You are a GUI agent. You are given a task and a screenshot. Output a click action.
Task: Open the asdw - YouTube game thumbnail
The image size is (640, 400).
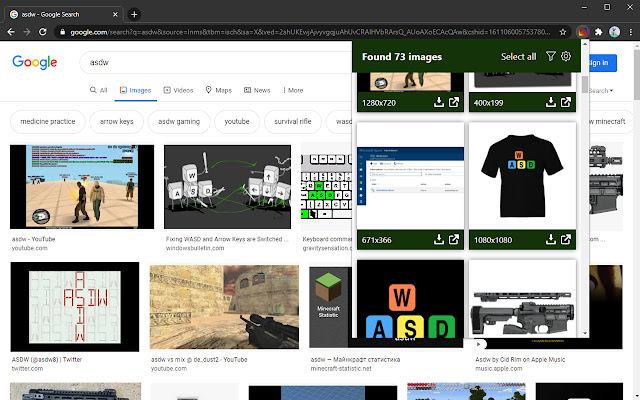click(82, 187)
